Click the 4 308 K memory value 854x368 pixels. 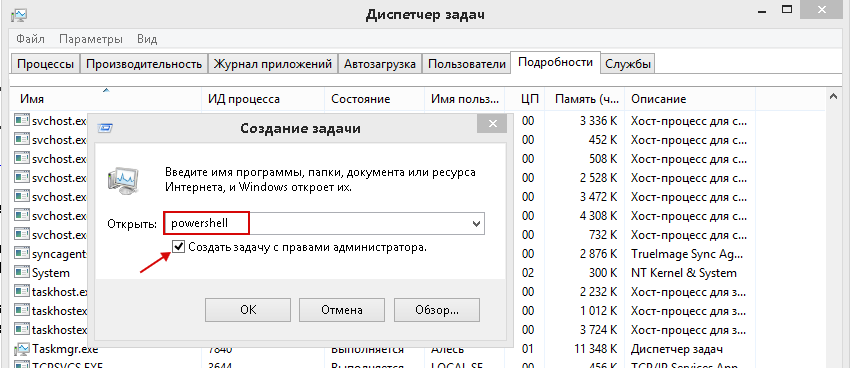point(598,216)
